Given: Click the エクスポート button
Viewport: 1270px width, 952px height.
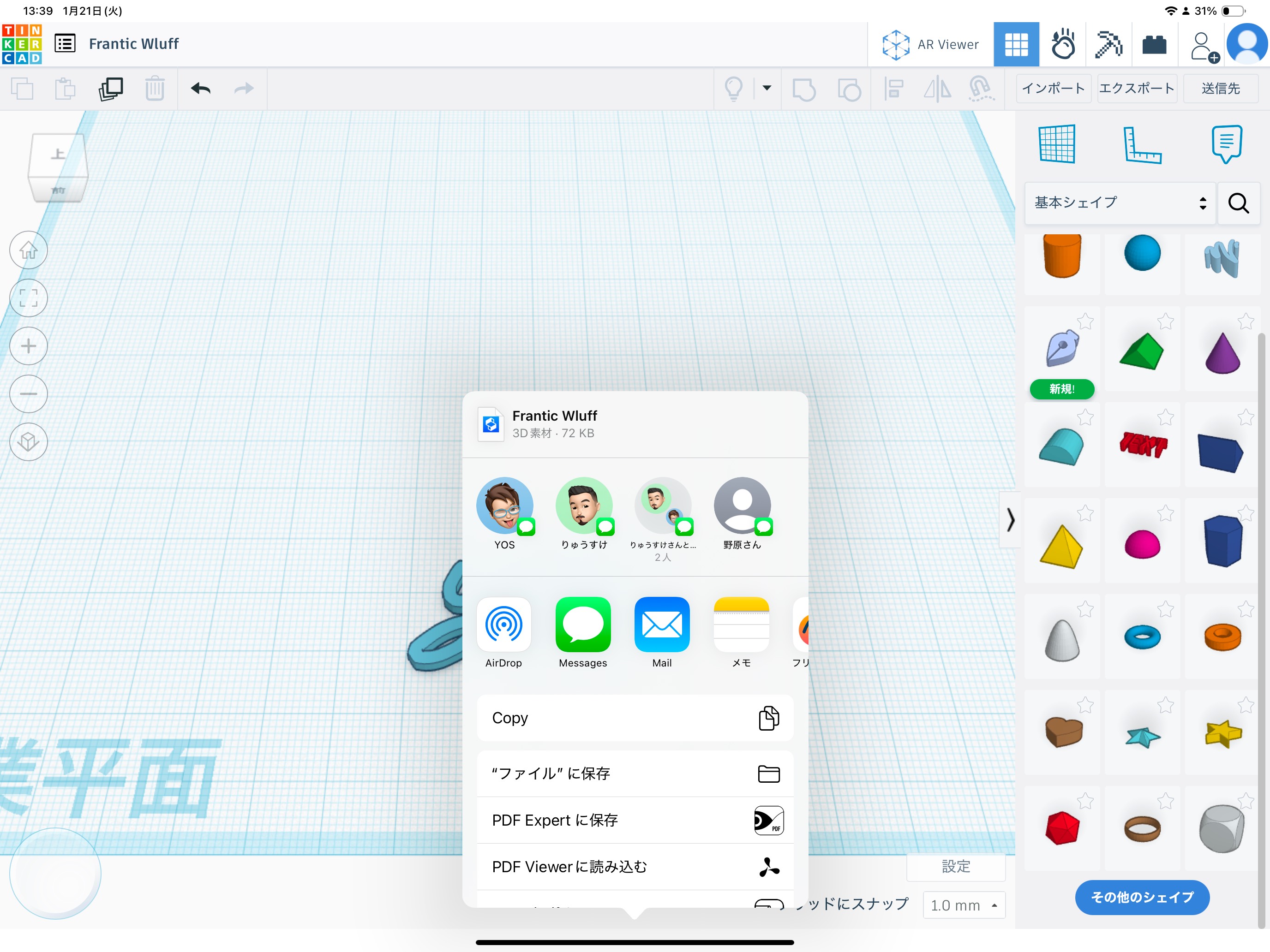Looking at the screenshot, I should pyautogui.click(x=1137, y=89).
